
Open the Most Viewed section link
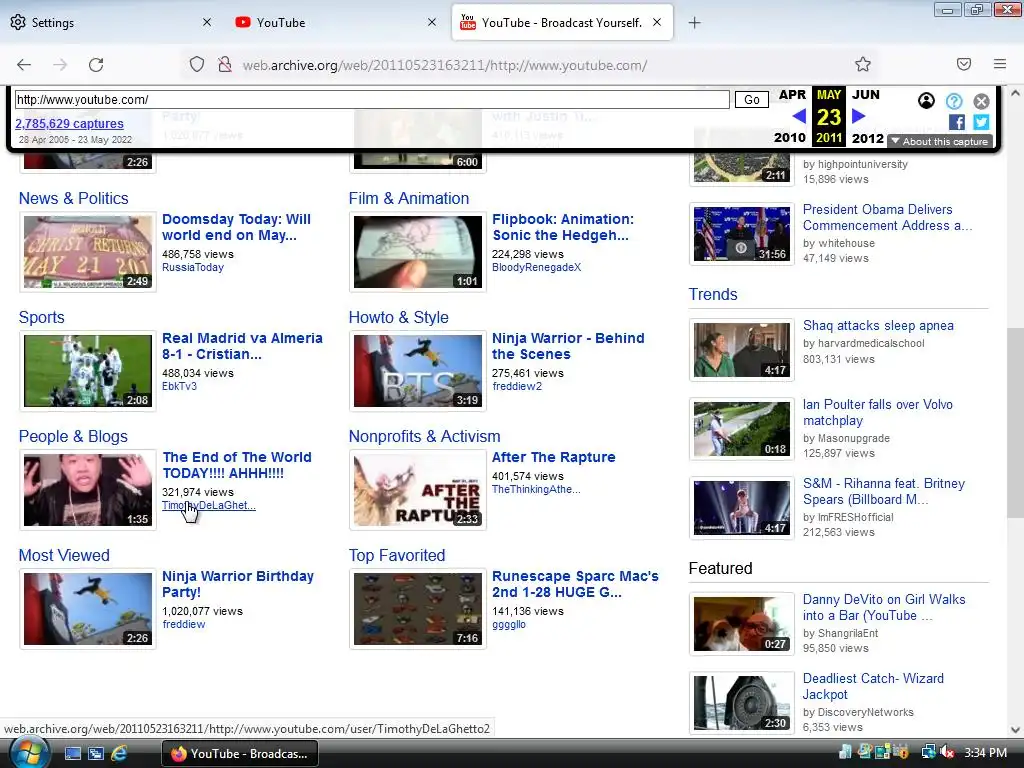(x=64, y=555)
